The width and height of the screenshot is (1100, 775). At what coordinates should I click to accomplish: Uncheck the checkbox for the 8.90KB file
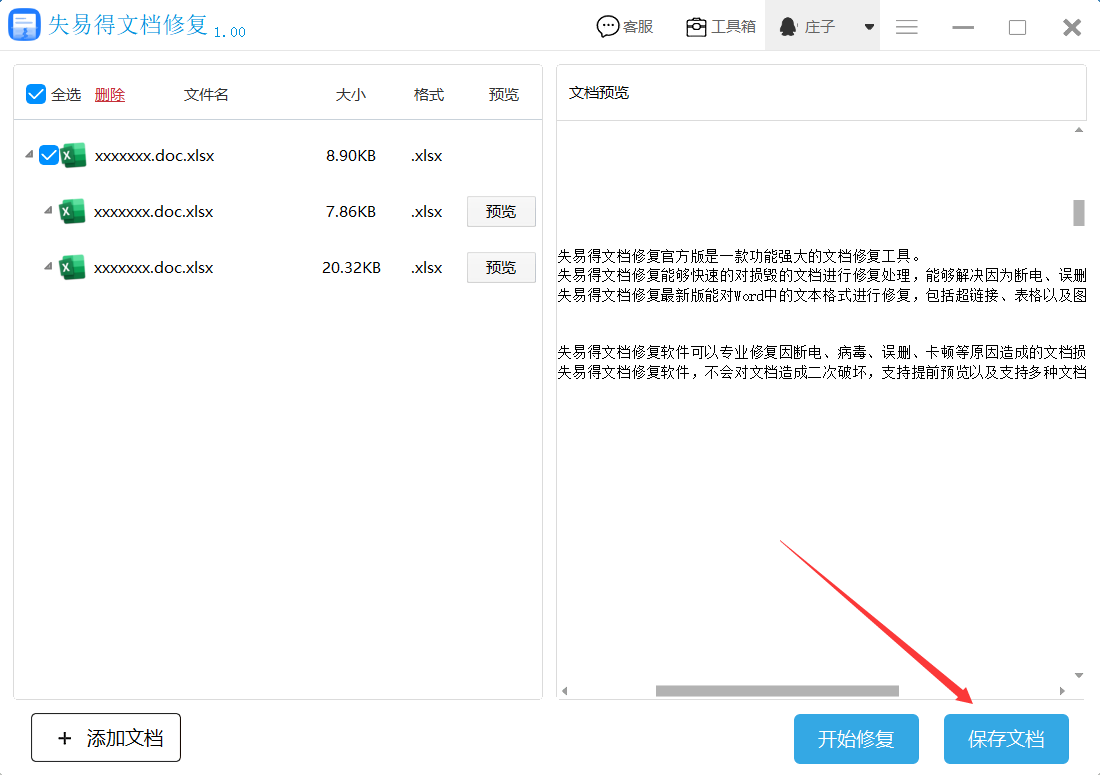click(48, 155)
